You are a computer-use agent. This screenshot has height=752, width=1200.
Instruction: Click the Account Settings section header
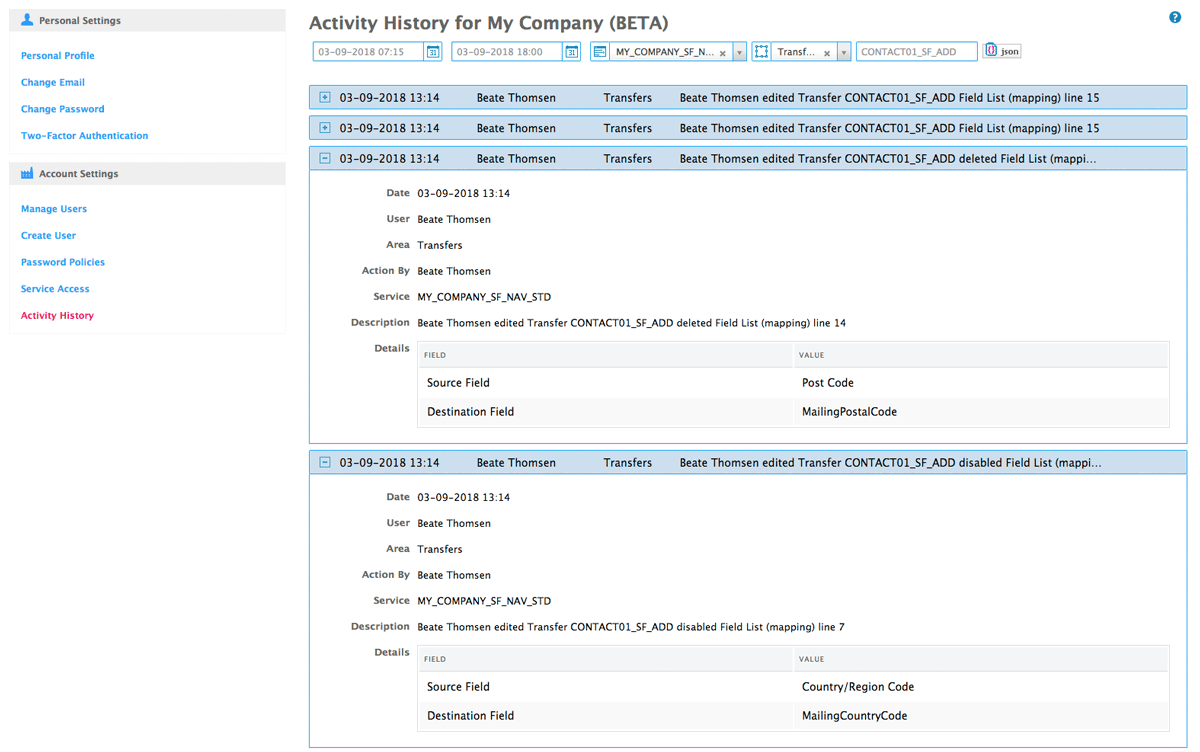[x=147, y=174]
